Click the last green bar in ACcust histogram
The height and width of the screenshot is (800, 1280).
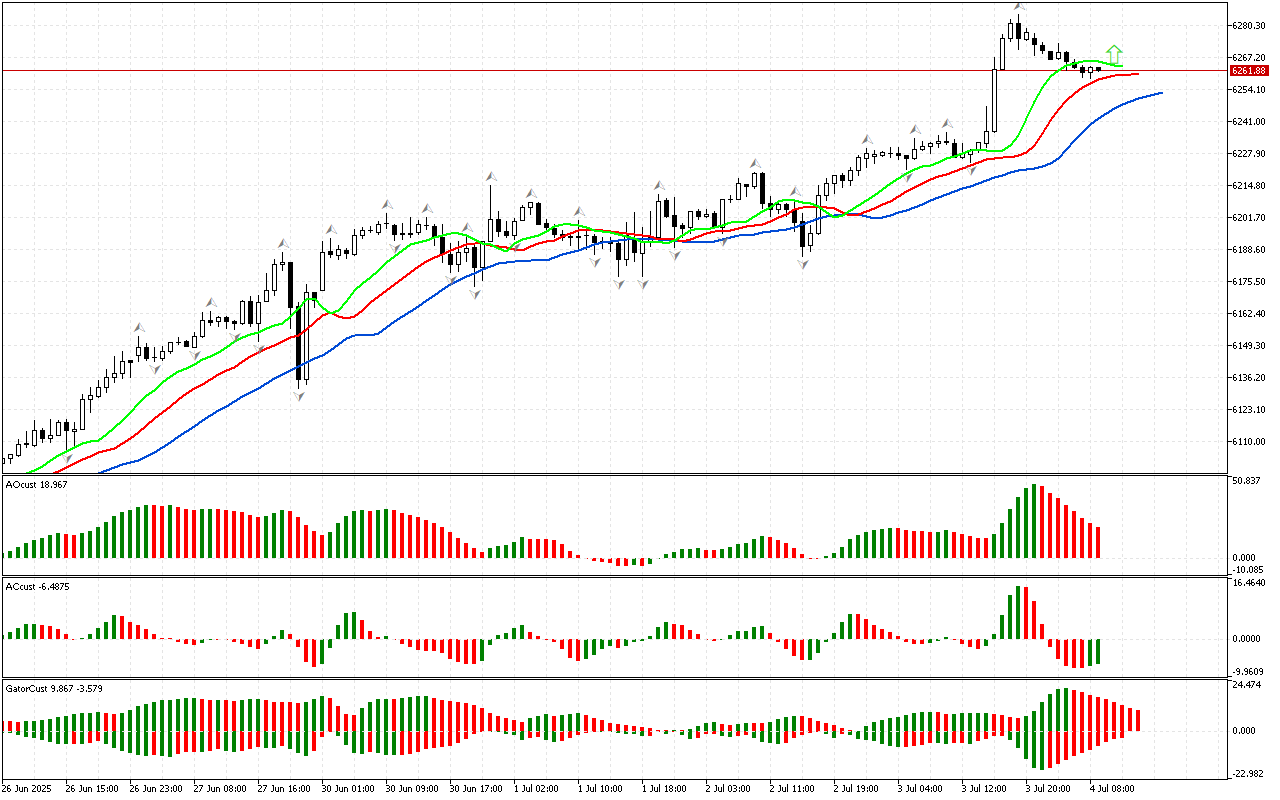(1098, 651)
